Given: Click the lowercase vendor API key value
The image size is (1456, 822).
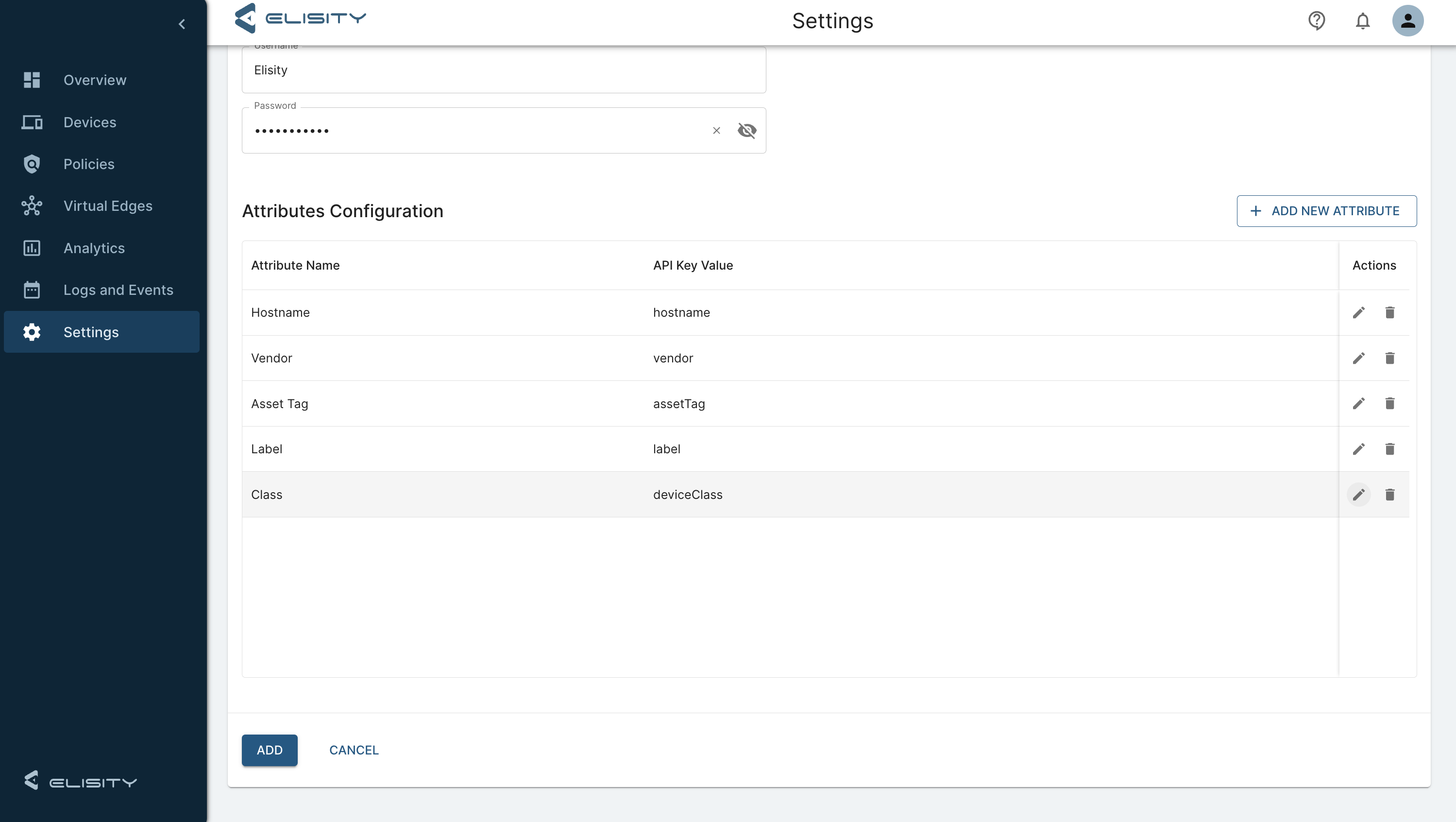Looking at the screenshot, I should (673, 359).
